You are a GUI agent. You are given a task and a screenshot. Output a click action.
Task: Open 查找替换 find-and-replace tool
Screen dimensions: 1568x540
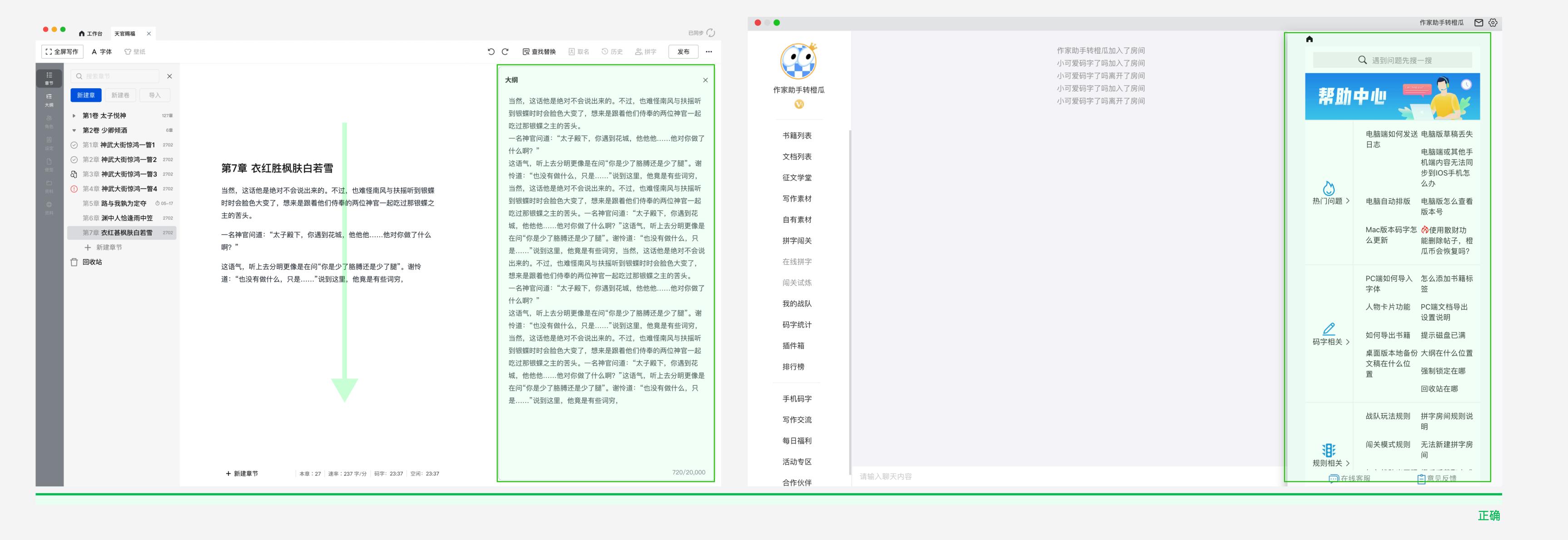point(538,52)
